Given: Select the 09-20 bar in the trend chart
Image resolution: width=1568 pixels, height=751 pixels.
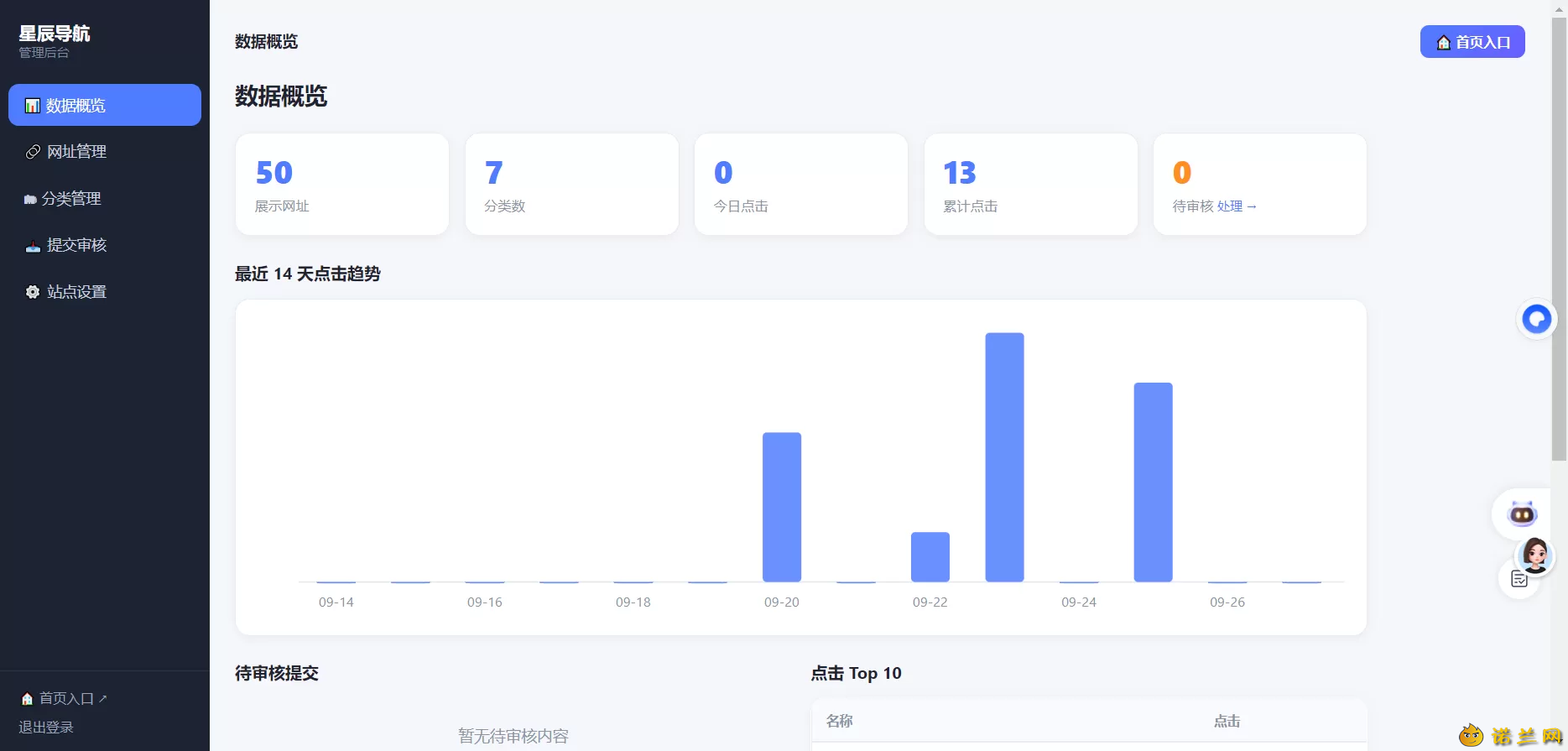Looking at the screenshot, I should click(782, 507).
